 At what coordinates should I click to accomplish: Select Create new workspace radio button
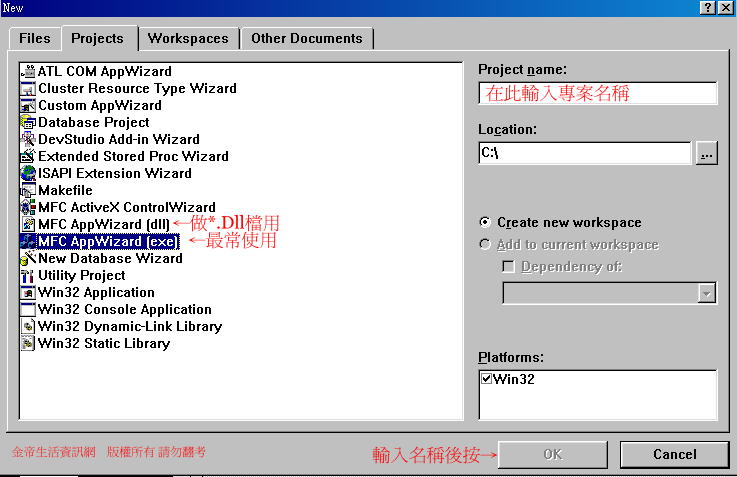point(485,222)
